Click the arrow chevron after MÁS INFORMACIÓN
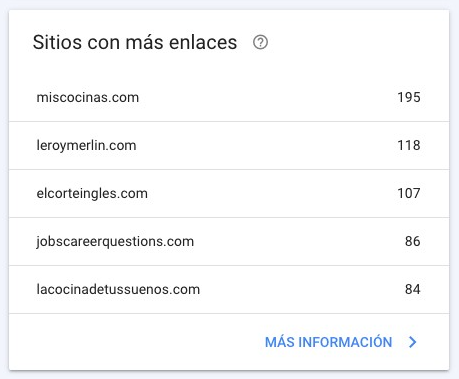Screen dimensions: 459x379 point(413,342)
